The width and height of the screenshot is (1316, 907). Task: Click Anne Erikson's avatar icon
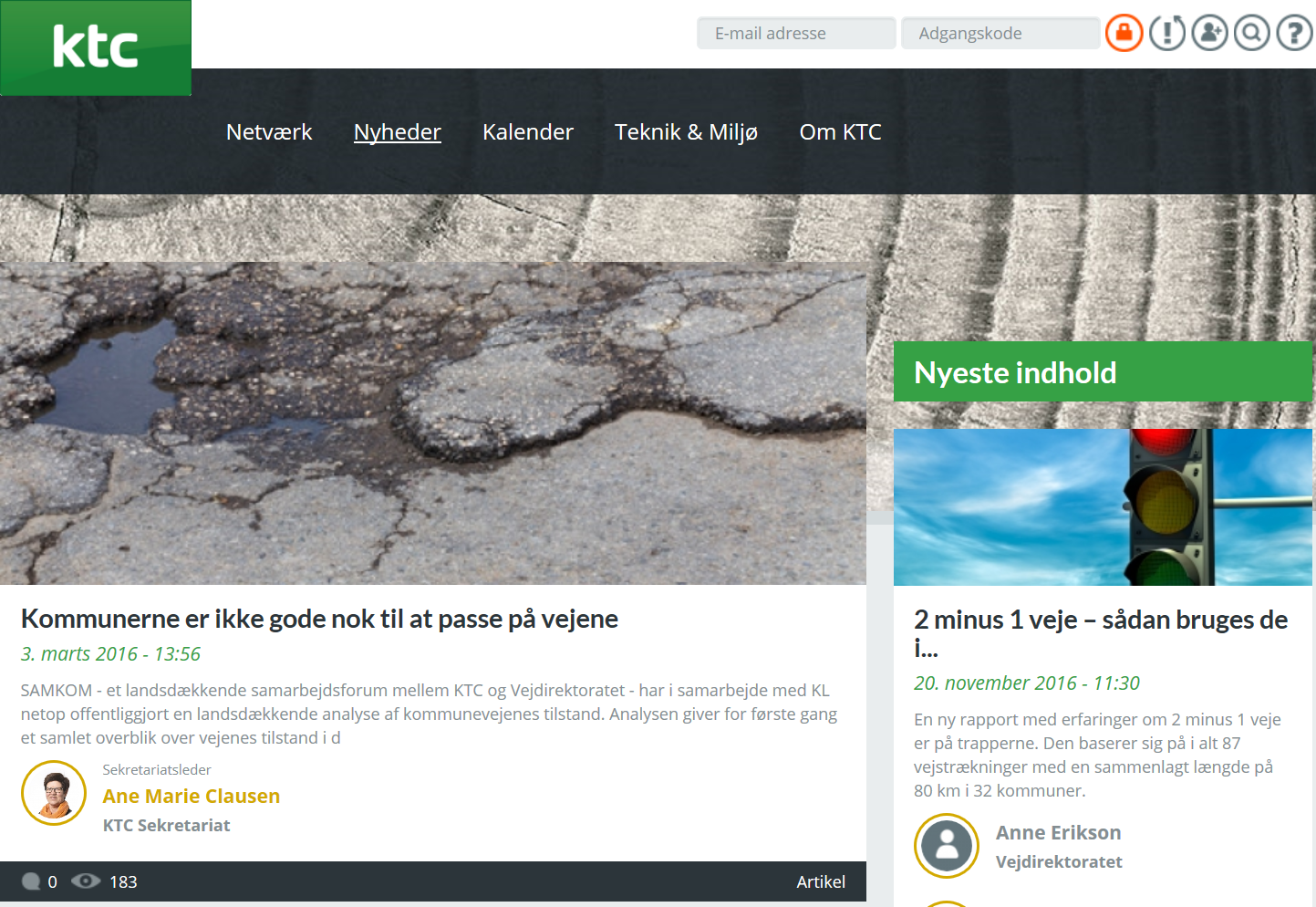(947, 846)
